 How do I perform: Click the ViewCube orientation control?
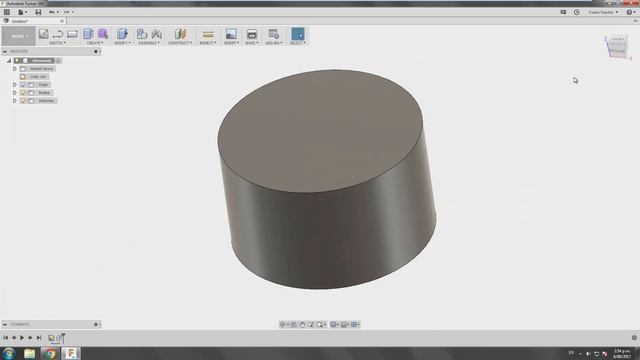[x=617, y=47]
